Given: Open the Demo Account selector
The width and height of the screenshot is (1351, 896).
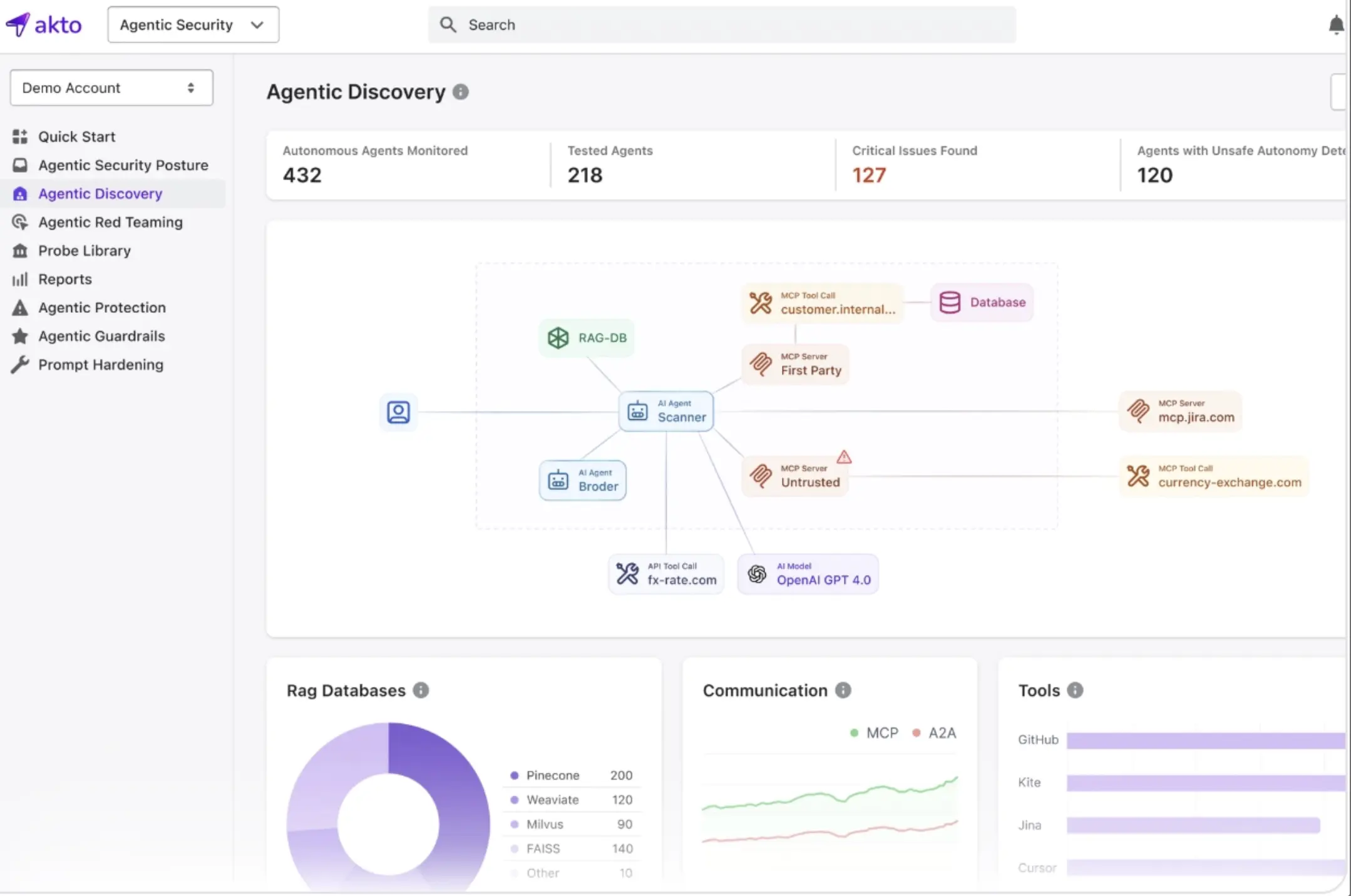Looking at the screenshot, I should pyautogui.click(x=111, y=88).
